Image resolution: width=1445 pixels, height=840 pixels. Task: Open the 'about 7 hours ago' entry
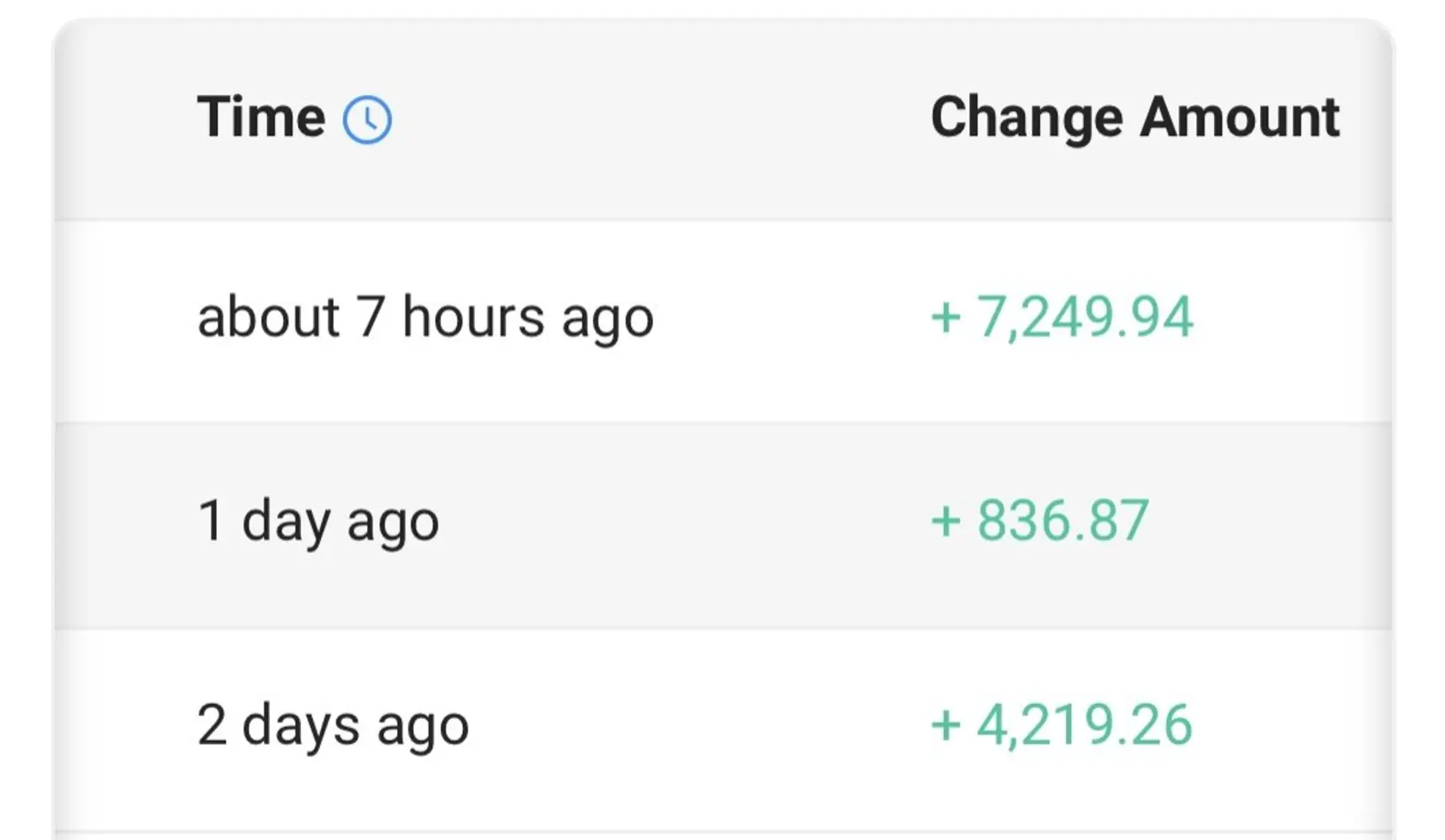(x=426, y=318)
